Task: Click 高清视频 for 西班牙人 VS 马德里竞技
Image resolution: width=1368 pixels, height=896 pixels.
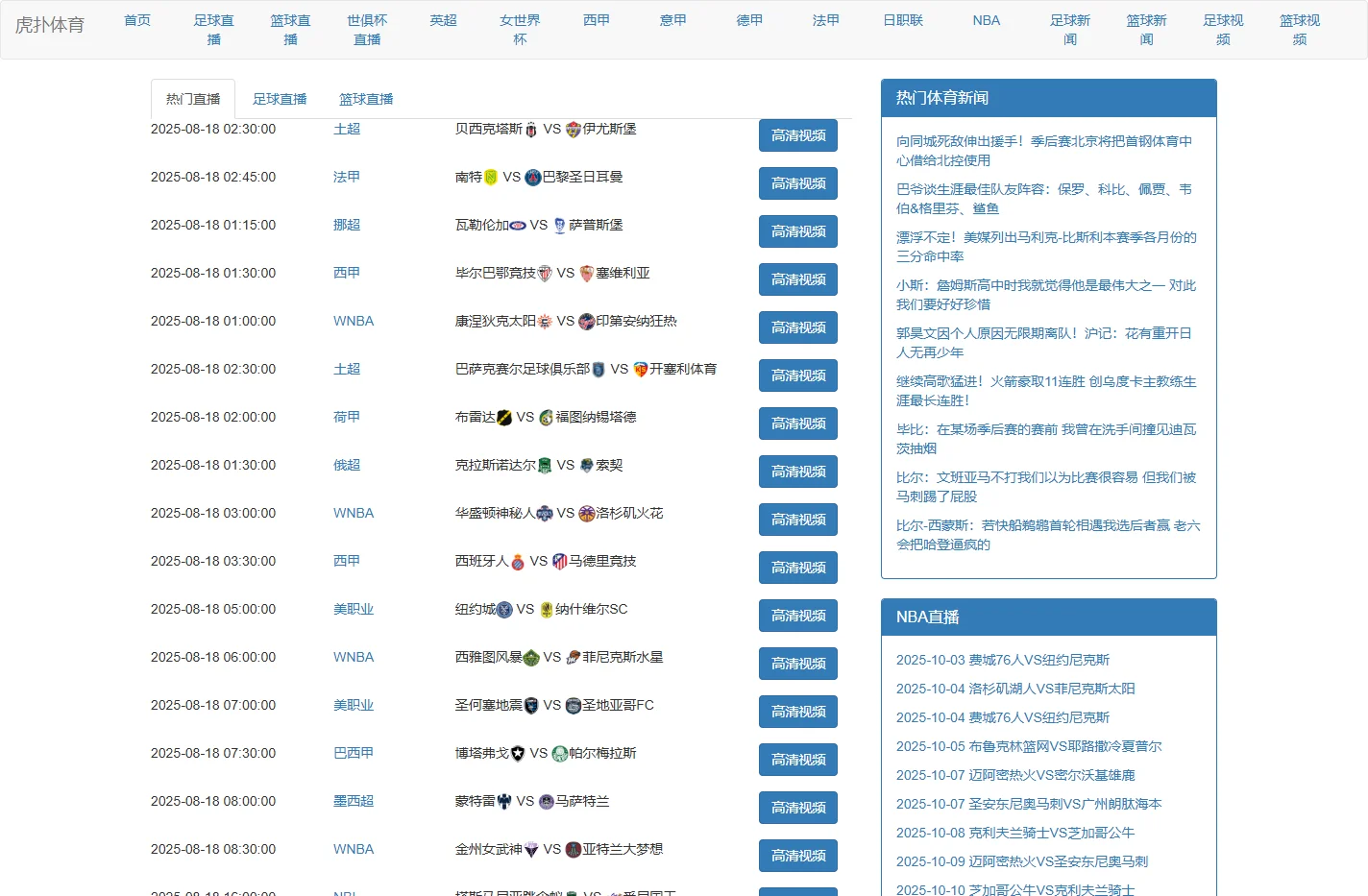Action: (x=798, y=568)
